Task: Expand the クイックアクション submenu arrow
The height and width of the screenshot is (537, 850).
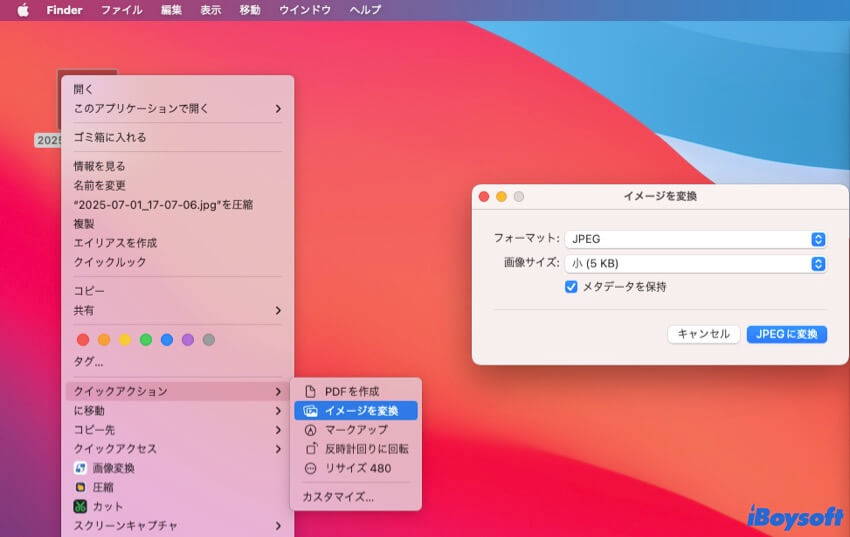Action: pos(278,391)
